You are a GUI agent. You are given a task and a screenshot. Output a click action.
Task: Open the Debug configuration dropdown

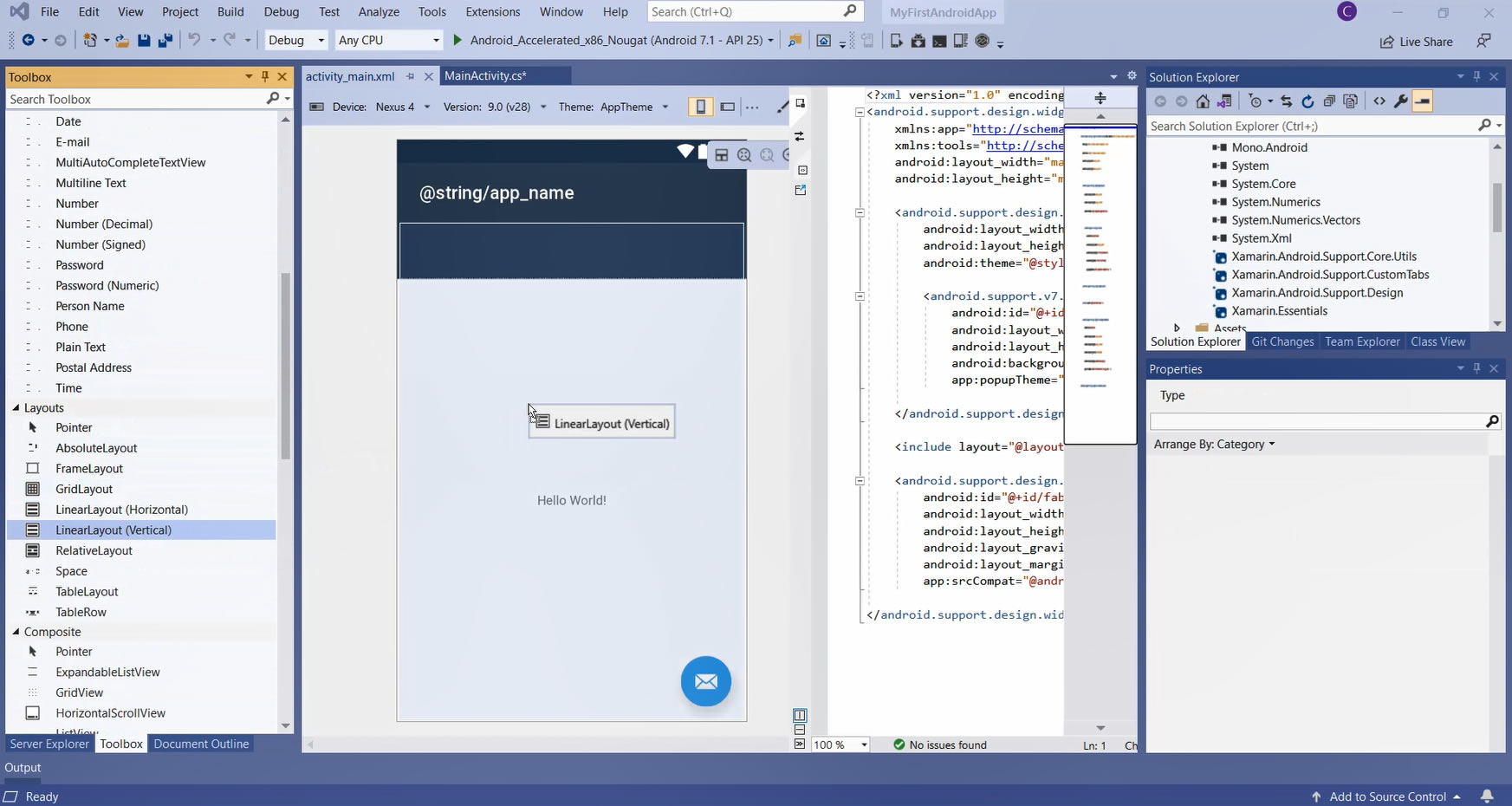[x=295, y=40]
